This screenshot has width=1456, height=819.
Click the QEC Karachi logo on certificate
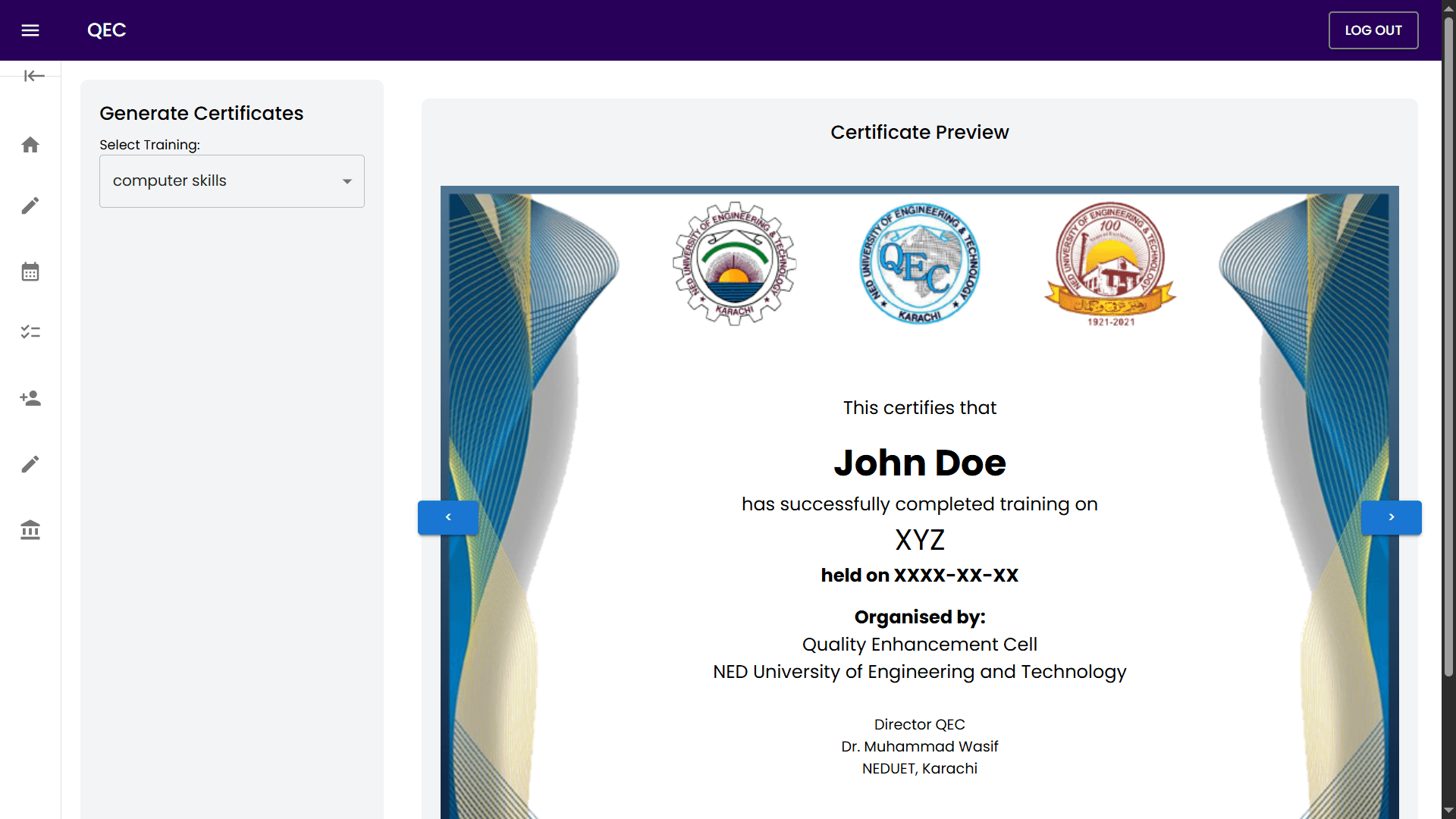pyautogui.click(x=919, y=263)
